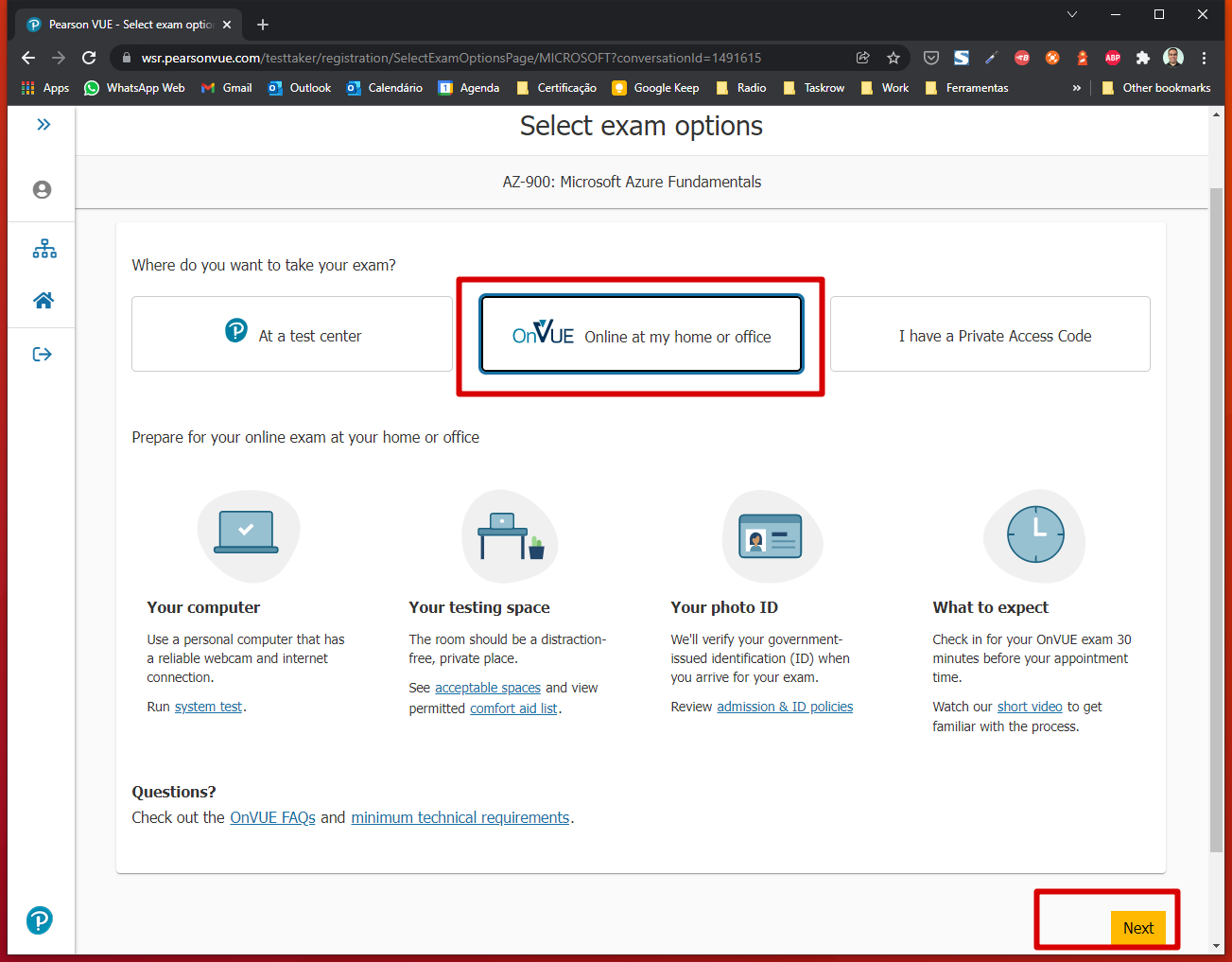The image size is (1232, 962).
Task: Select the At a test center option
Action: tap(292, 334)
